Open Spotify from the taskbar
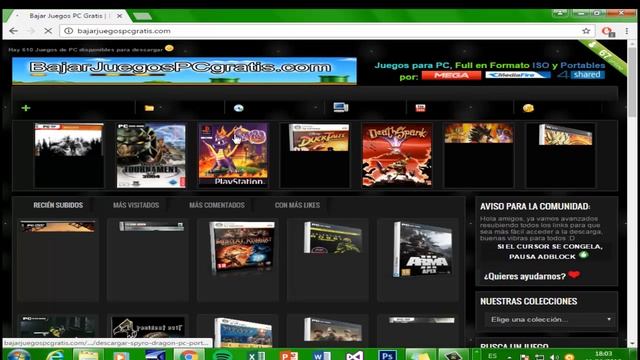 pyautogui.click(x=222, y=355)
